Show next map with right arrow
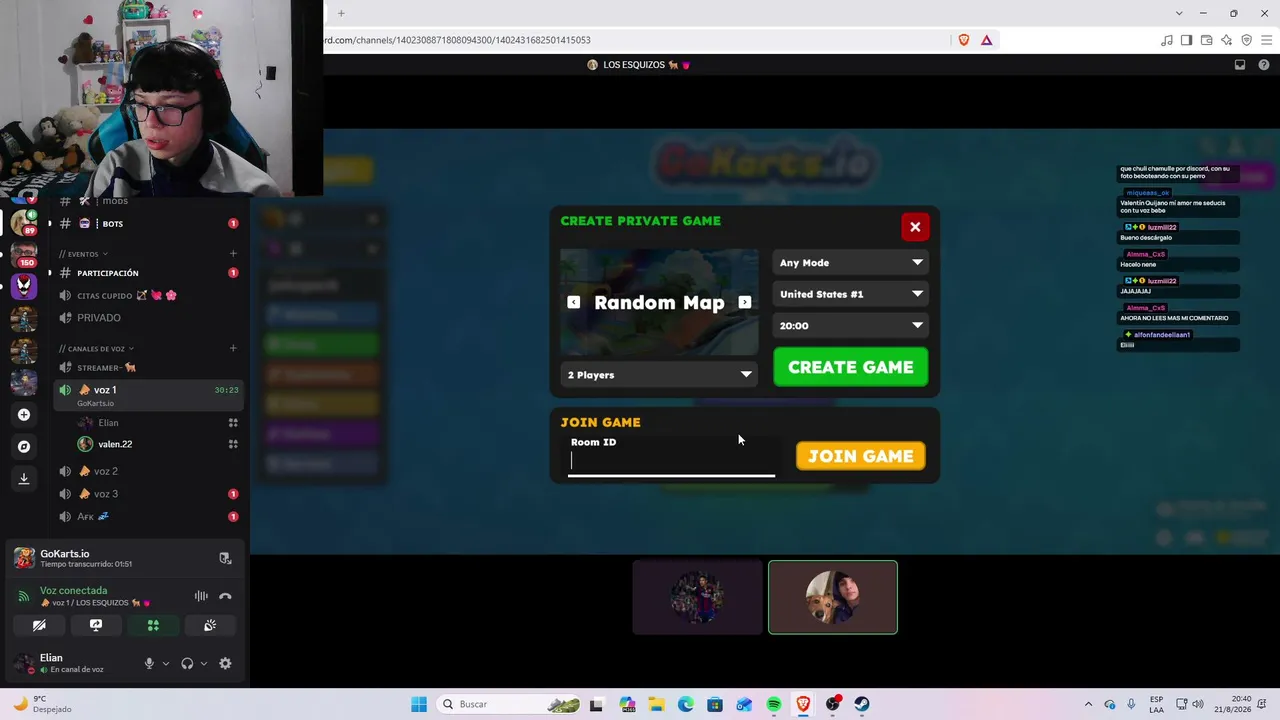The image size is (1280, 720). (745, 302)
